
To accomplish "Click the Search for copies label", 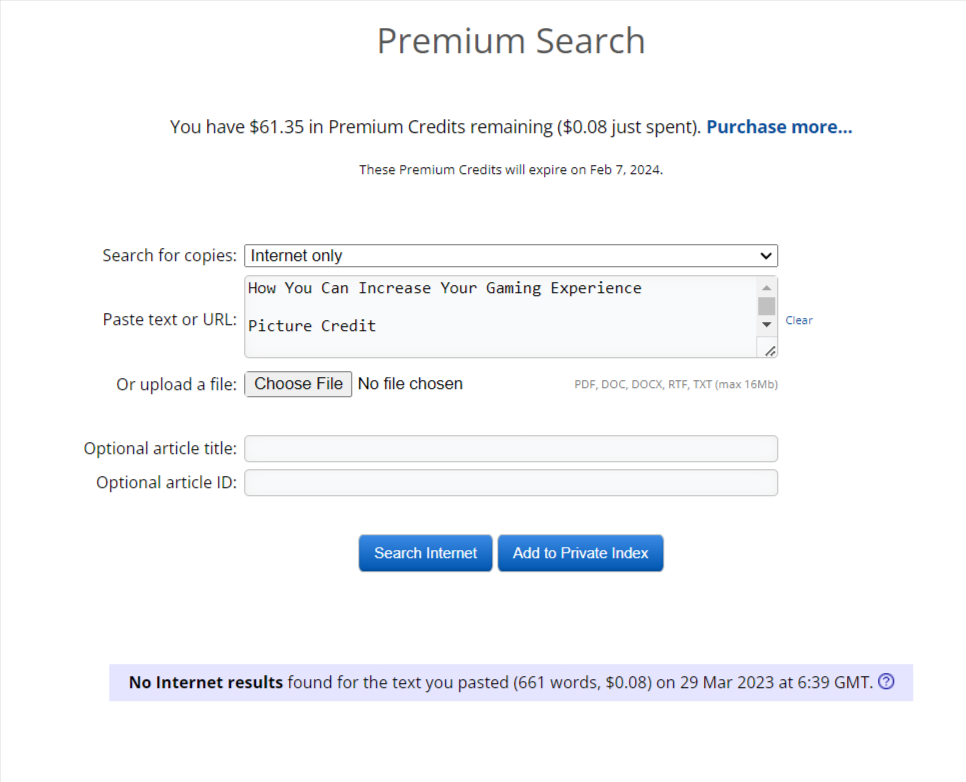I will click(169, 256).
